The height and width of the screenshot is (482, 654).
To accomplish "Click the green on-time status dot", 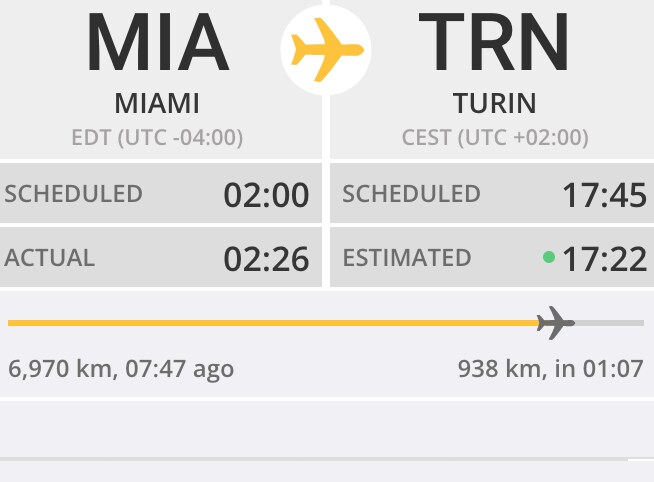I will pyautogui.click(x=549, y=257).
